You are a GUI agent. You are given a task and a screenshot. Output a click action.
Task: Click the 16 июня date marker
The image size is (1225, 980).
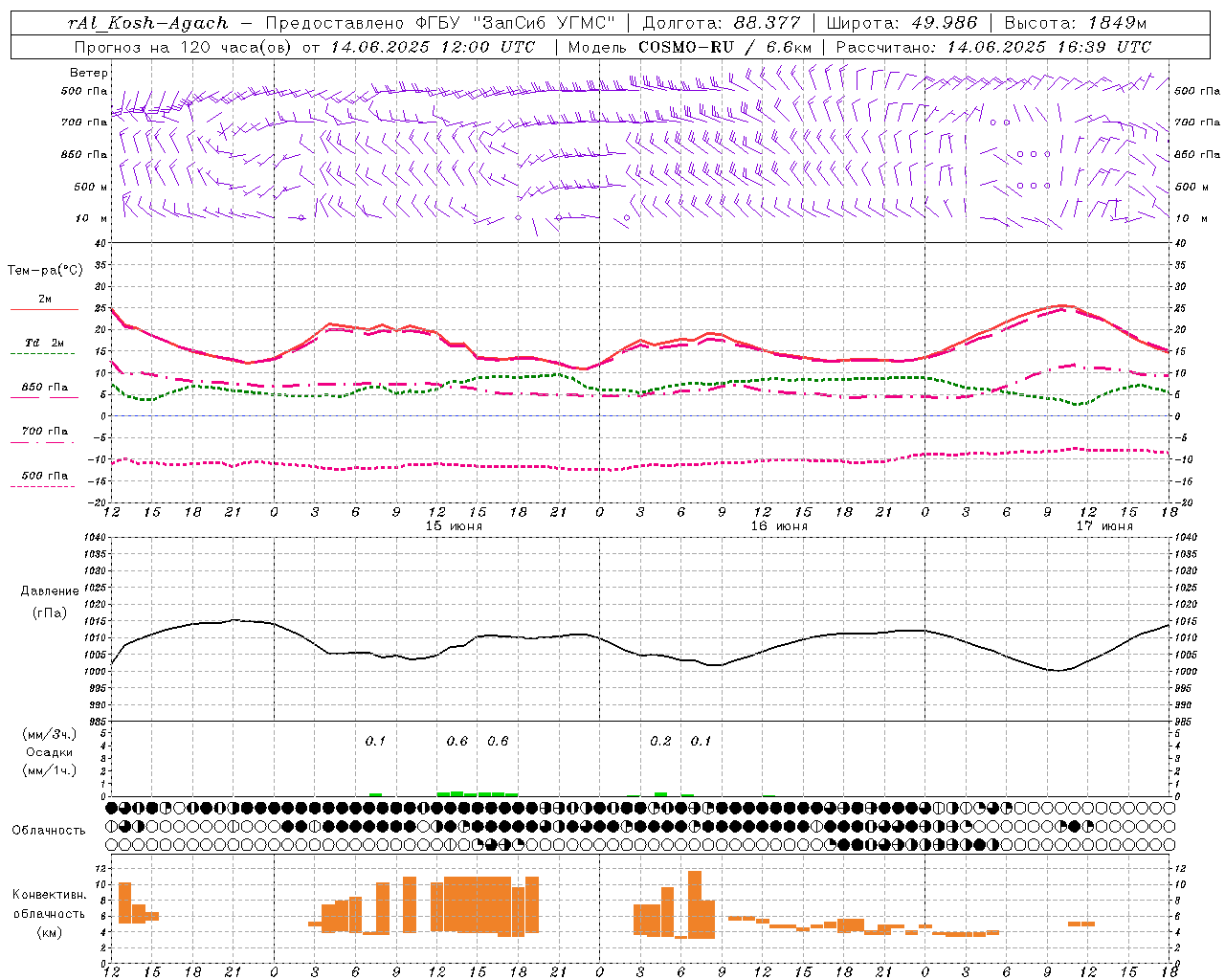coord(779,526)
